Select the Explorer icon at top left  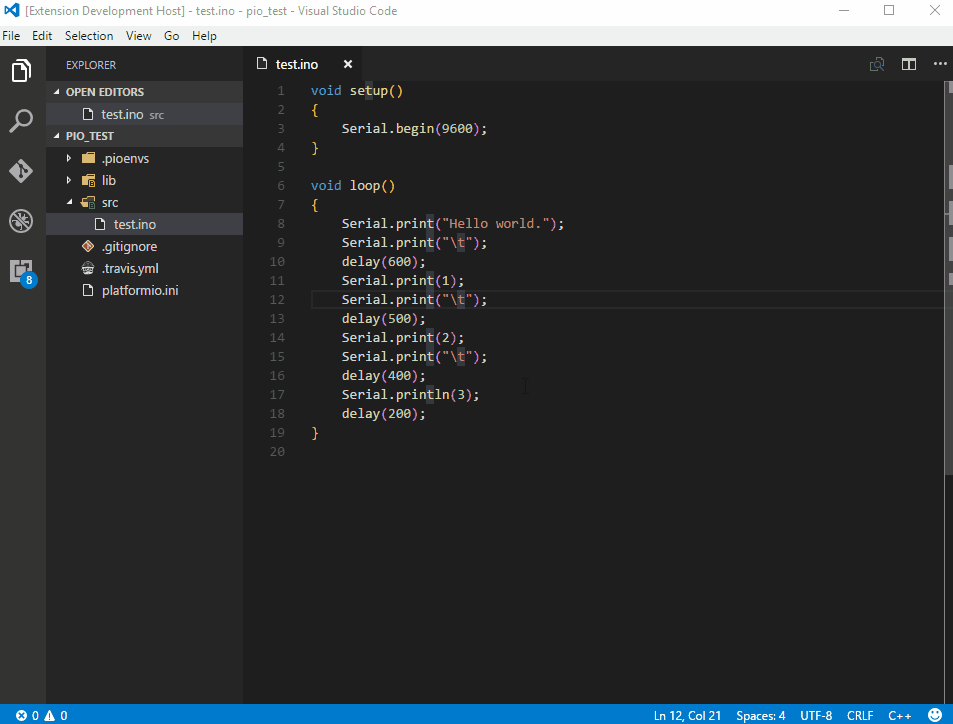click(x=21, y=71)
